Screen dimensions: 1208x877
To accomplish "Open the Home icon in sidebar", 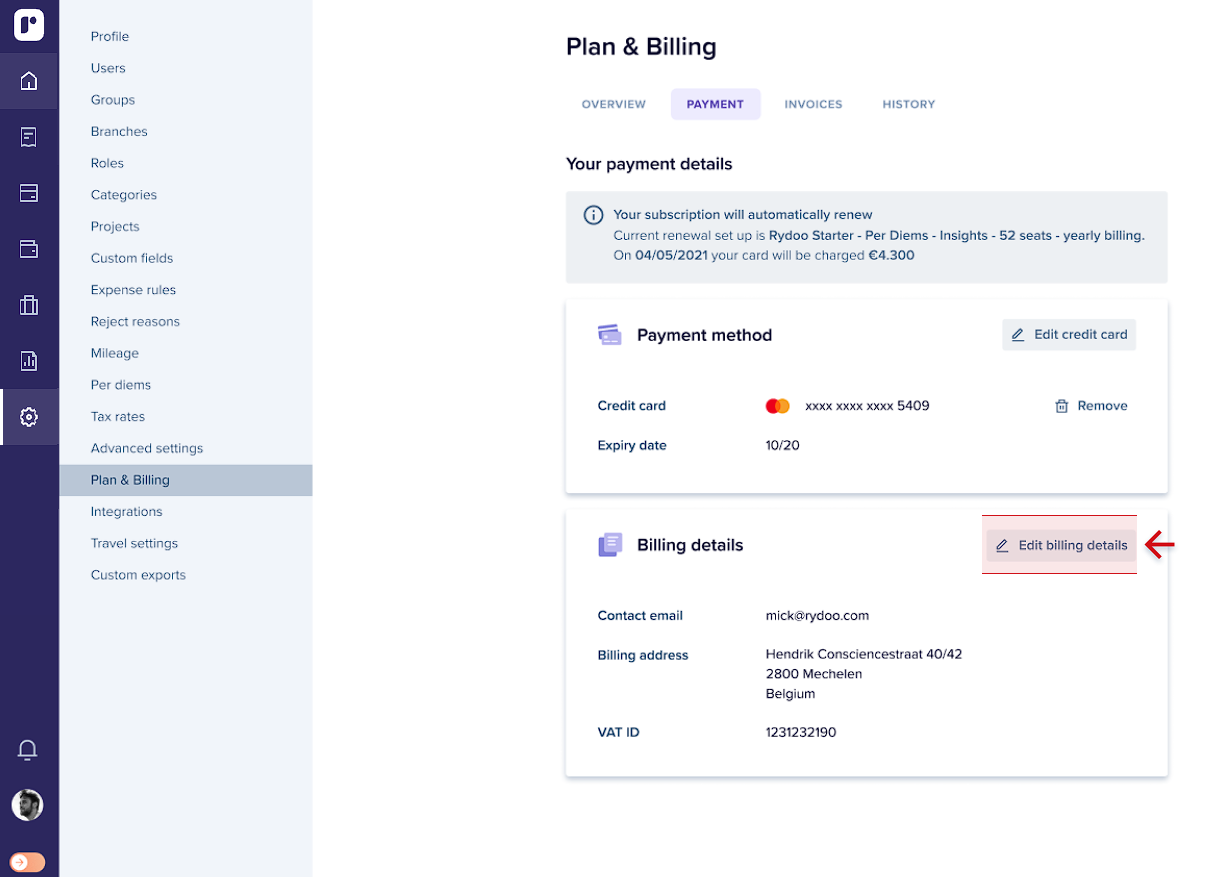I will click(29, 81).
